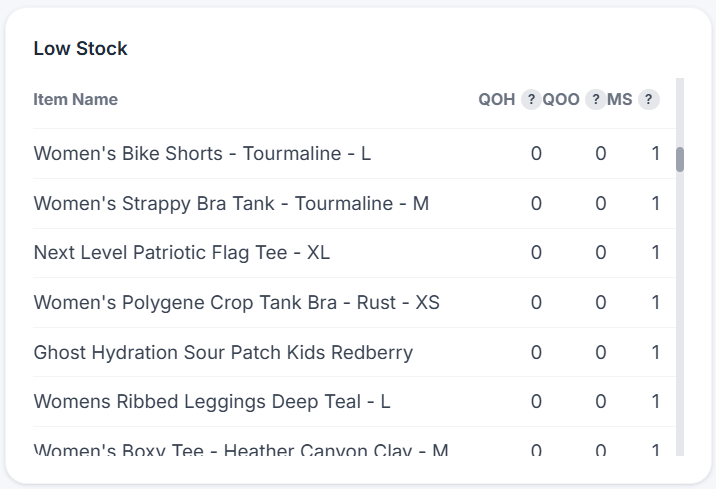716x489 pixels.
Task: Select Women's Bike Shorts - Tourmaline - L
Action: (202, 153)
